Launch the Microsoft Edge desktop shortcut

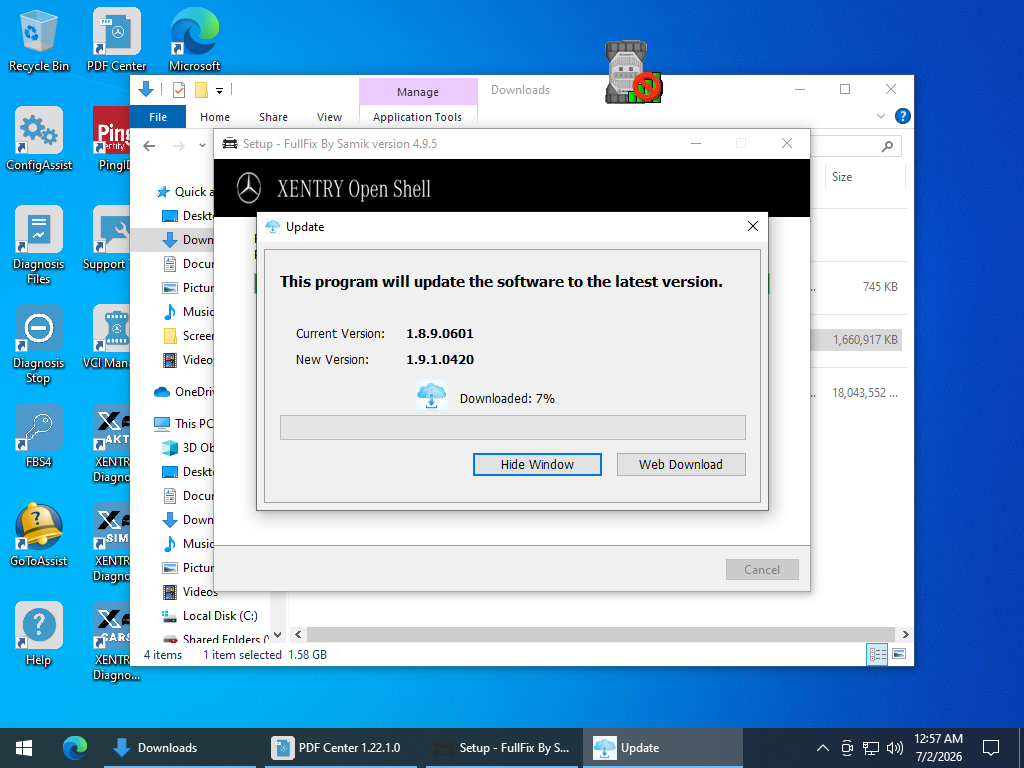[x=194, y=40]
